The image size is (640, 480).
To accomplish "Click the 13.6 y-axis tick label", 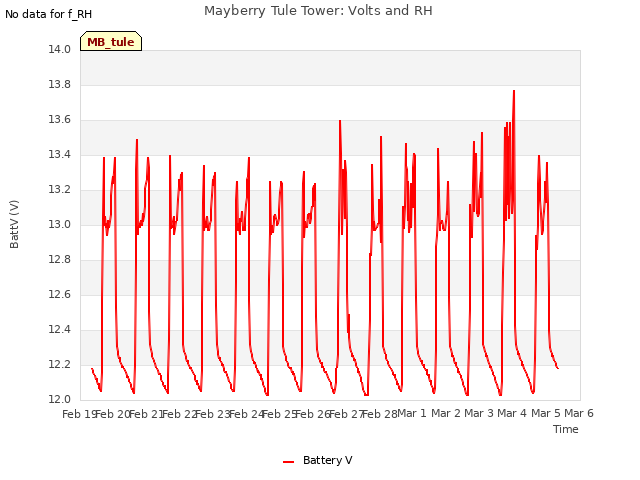I will click(x=60, y=120).
